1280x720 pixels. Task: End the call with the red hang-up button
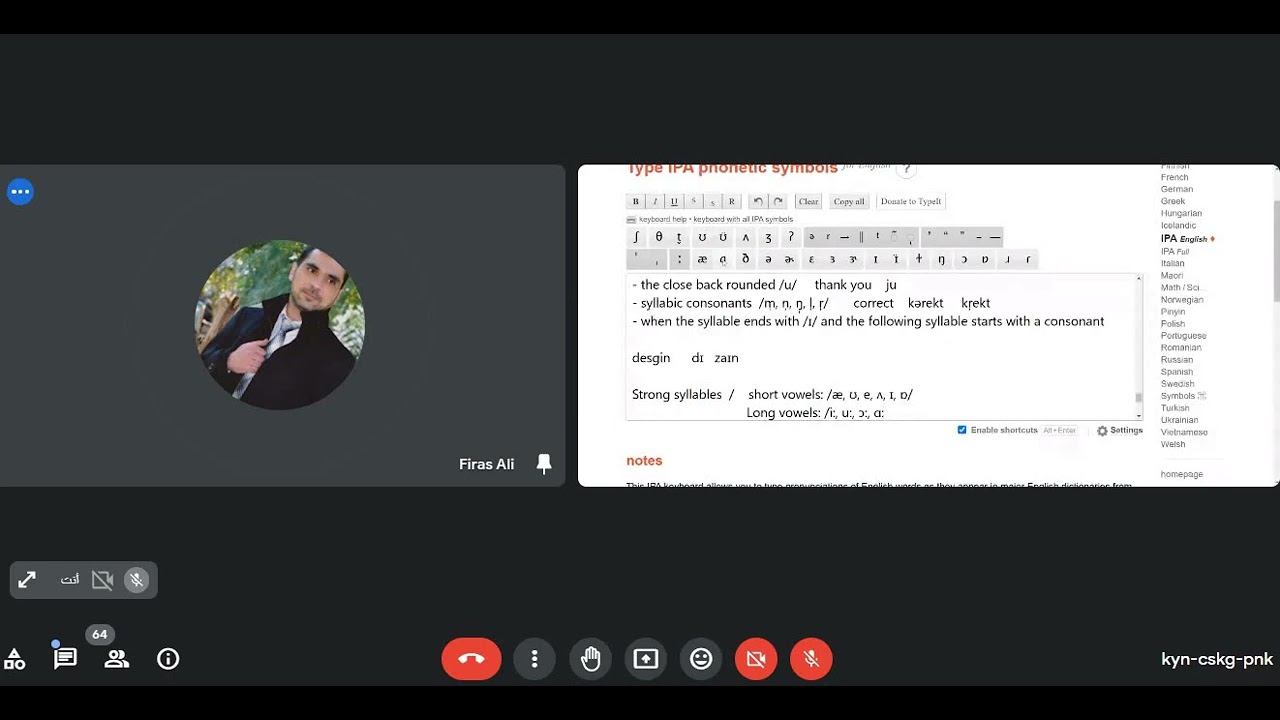click(x=471, y=659)
